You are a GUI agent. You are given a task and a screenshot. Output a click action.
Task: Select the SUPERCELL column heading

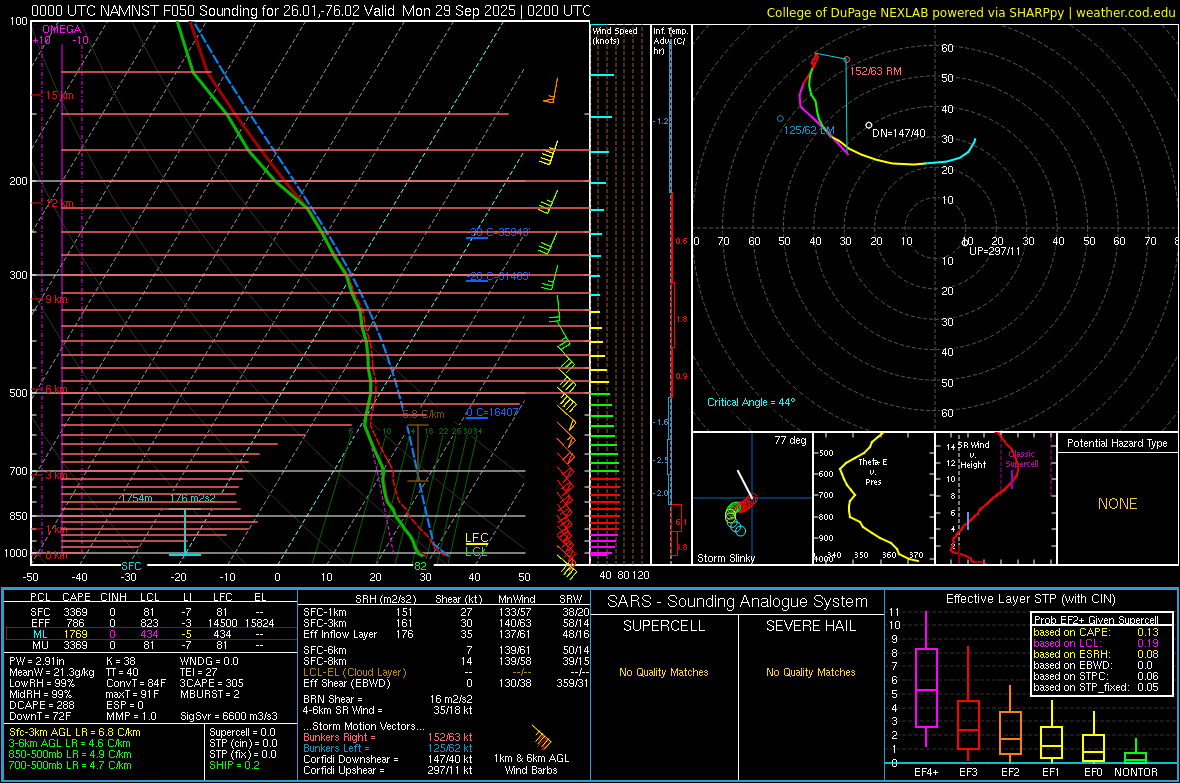(664, 626)
